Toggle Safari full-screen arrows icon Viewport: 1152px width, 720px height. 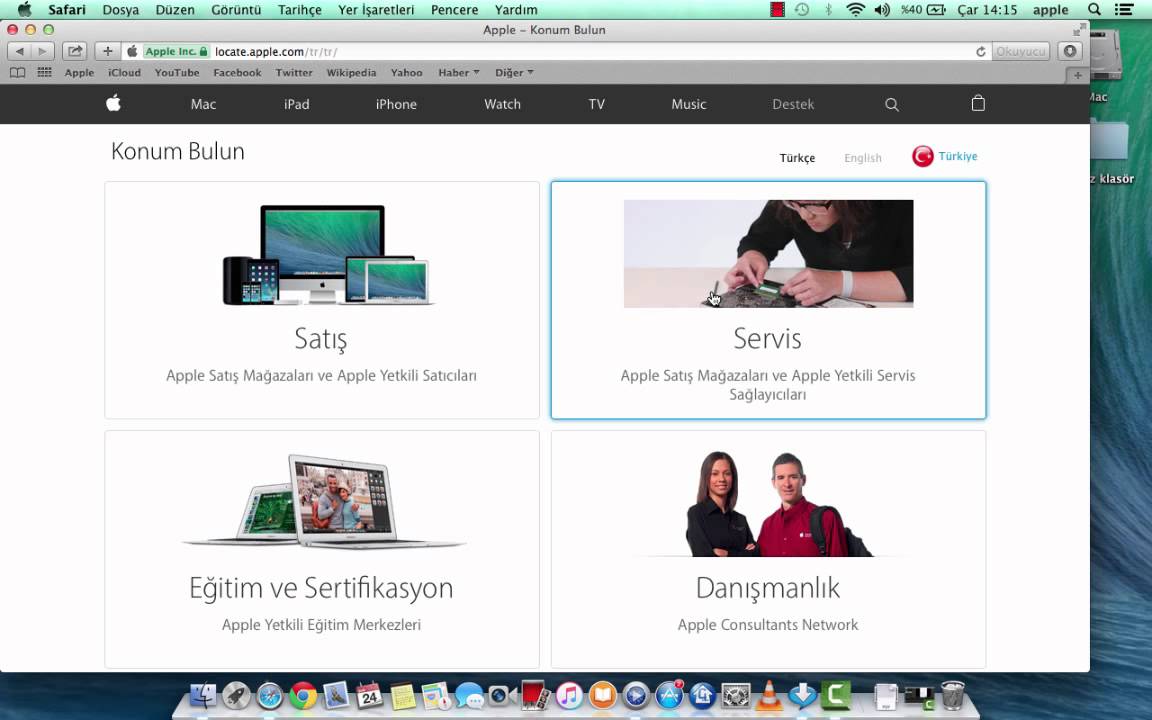(x=1079, y=29)
